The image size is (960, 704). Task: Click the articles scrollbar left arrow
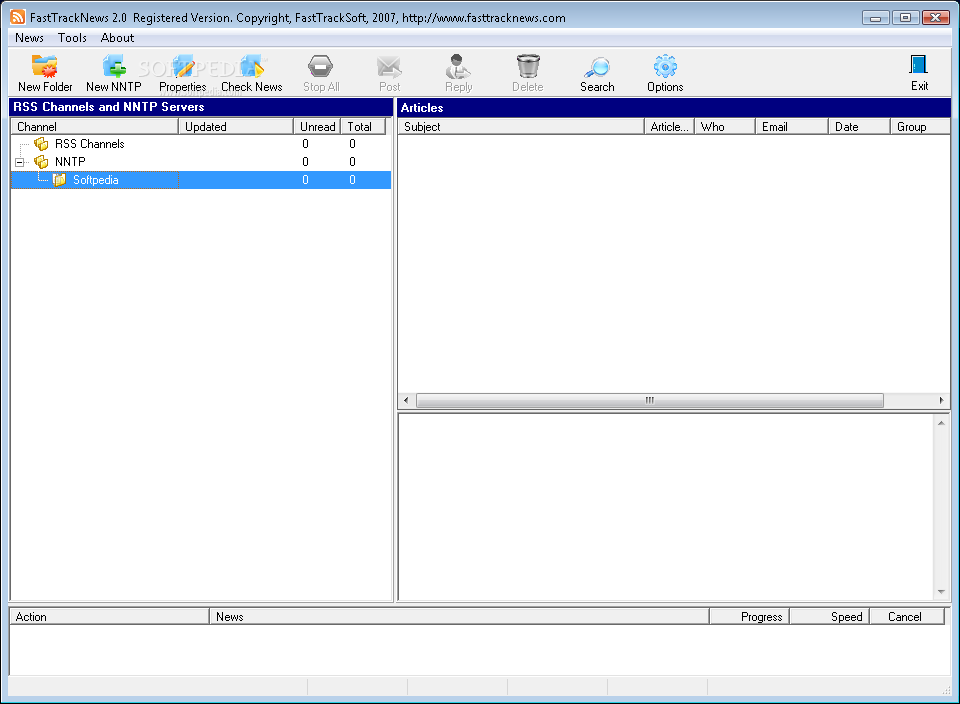pos(406,400)
